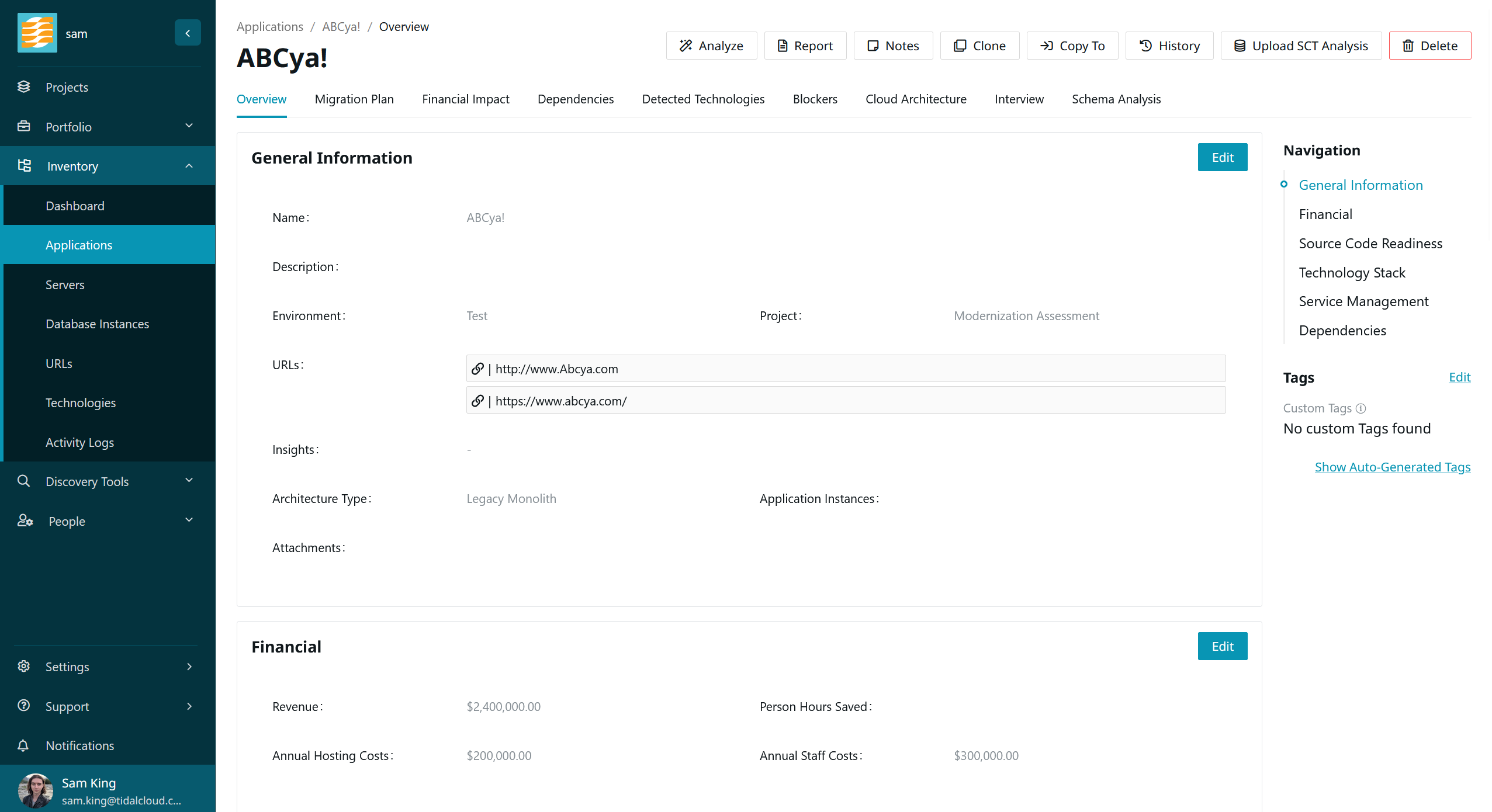Click the Portfolio briefcase icon
The image size is (1492, 812).
[24, 126]
